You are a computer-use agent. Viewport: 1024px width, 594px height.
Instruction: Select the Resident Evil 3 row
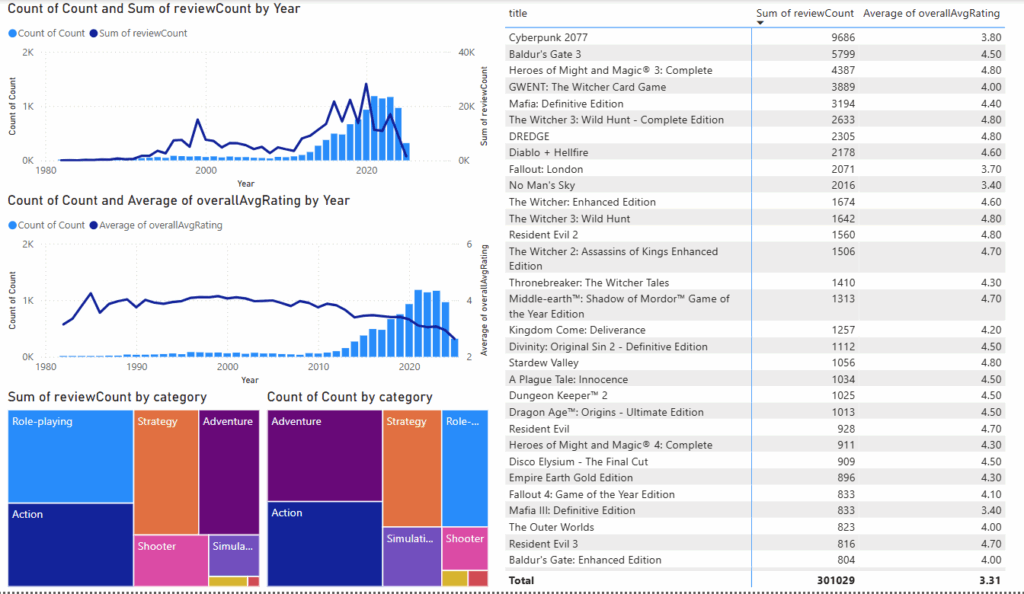click(x=754, y=544)
